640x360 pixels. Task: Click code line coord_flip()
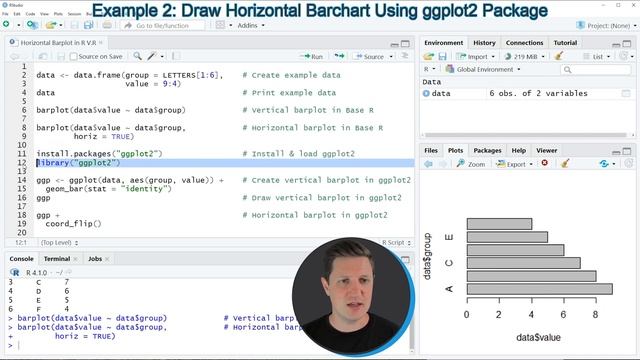[73, 224]
